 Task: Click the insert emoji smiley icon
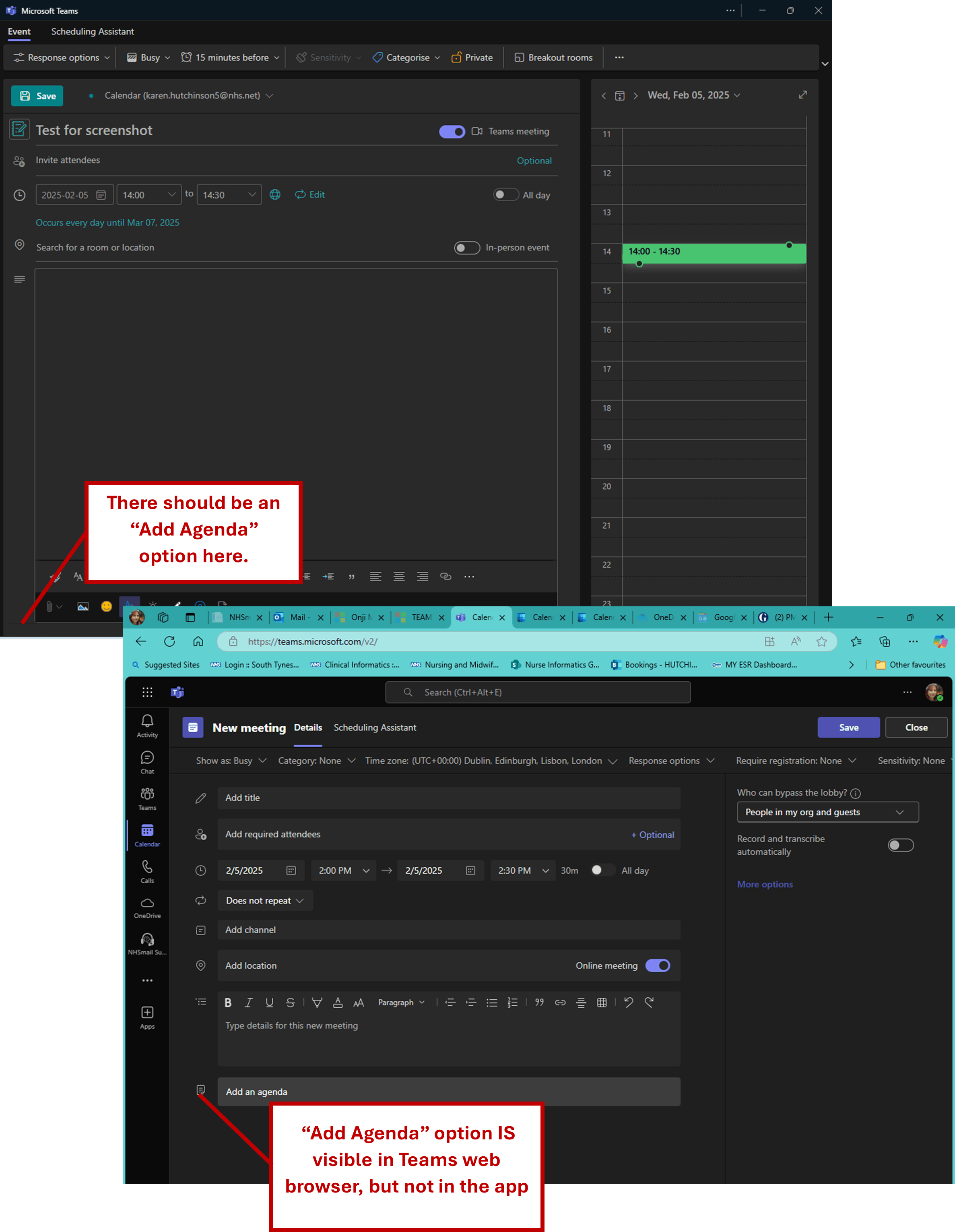(106, 606)
